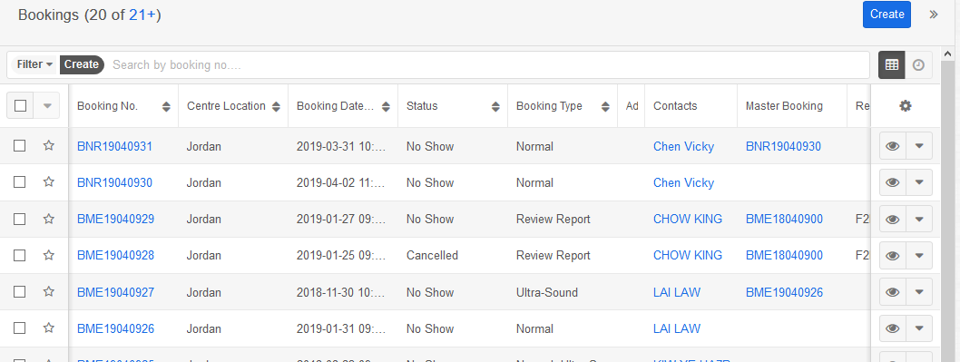Open row actions dropdown for BNR19040930
The height and width of the screenshot is (362, 960).
coord(919,183)
